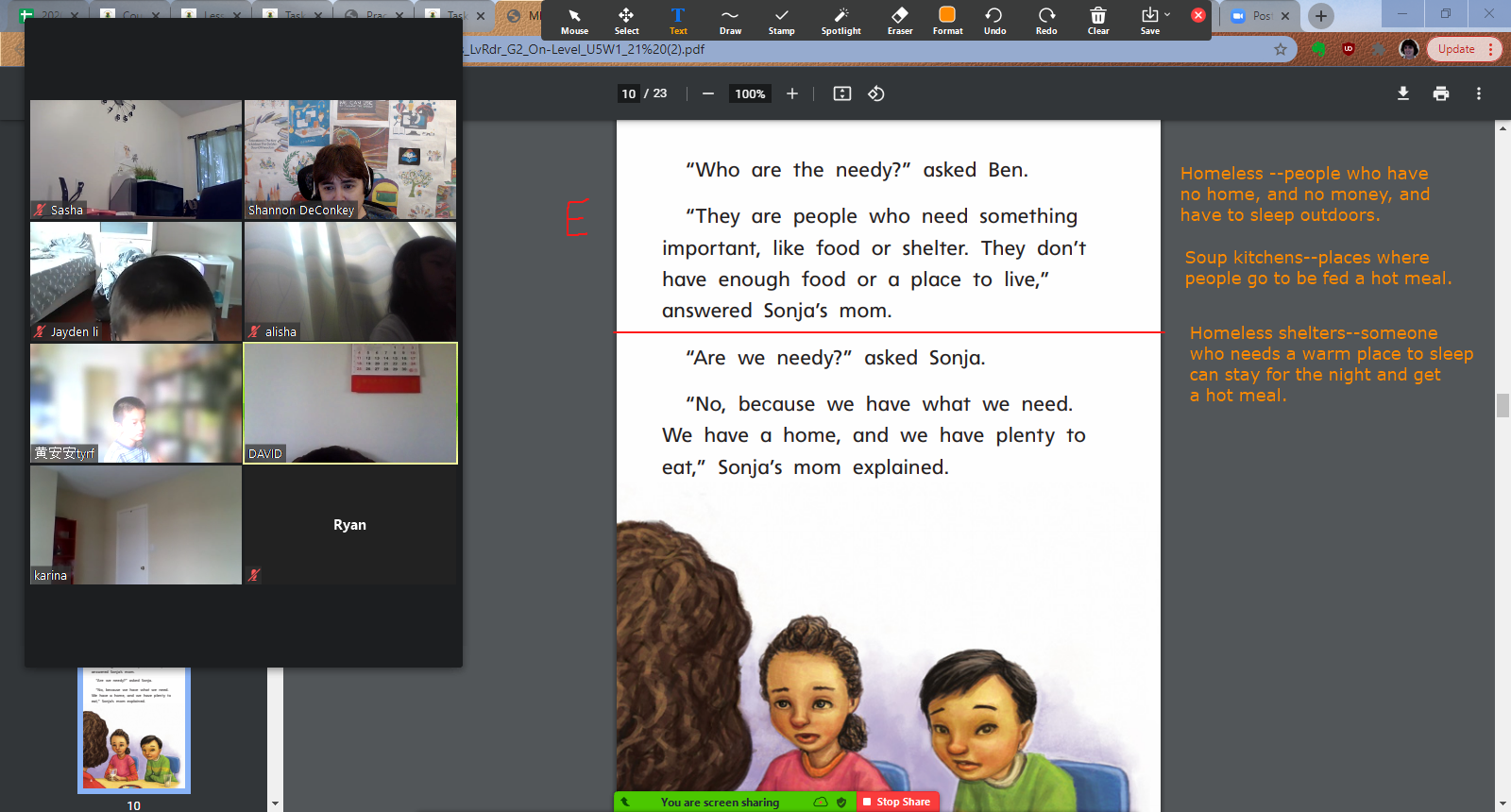
Task: Activate the Text annotation tool
Action: coord(678,21)
